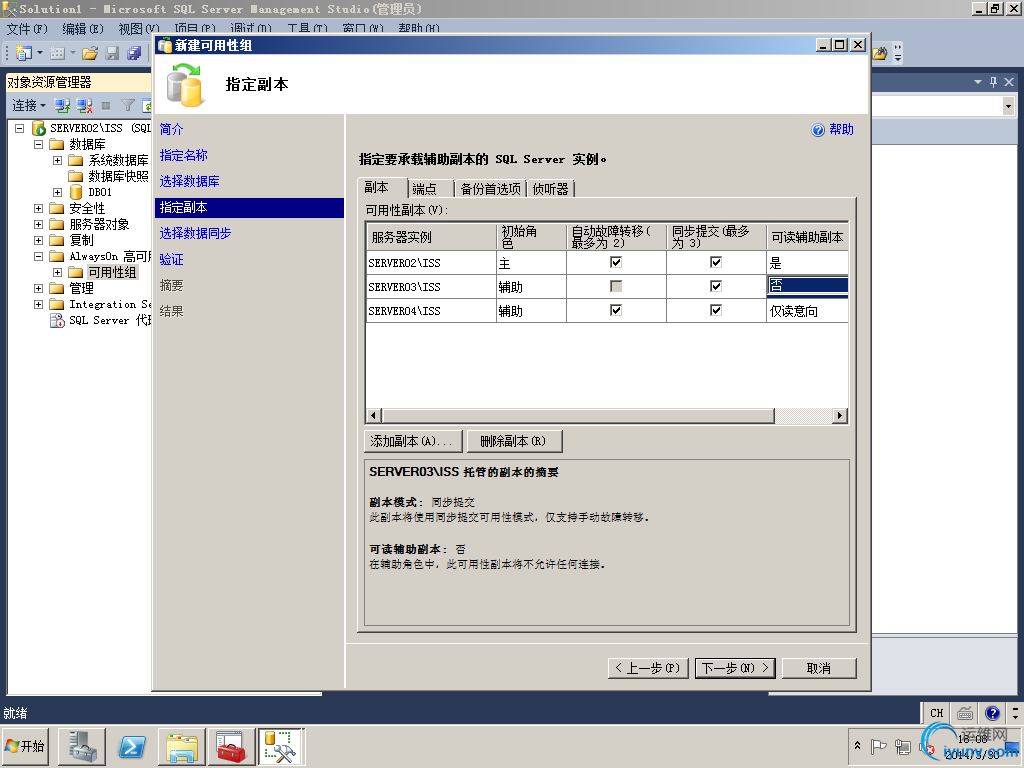1024x768 pixels.
Task: Select the SERVER04\ISS server instance cell
Action: coord(431,311)
